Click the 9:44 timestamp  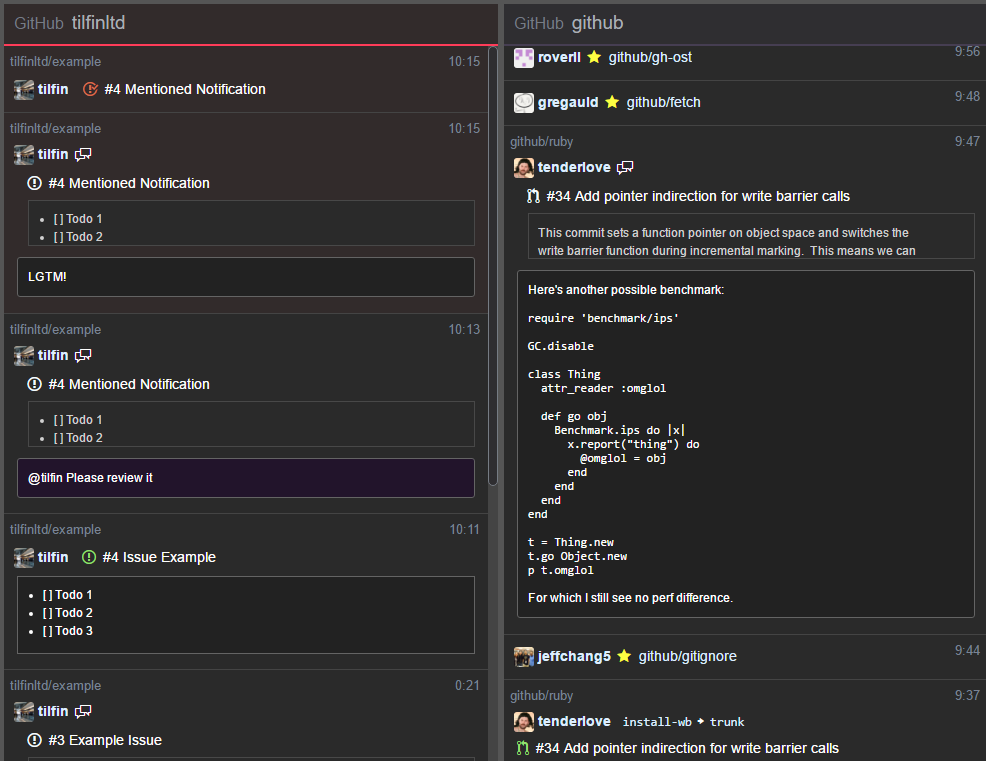tap(967, 650)
